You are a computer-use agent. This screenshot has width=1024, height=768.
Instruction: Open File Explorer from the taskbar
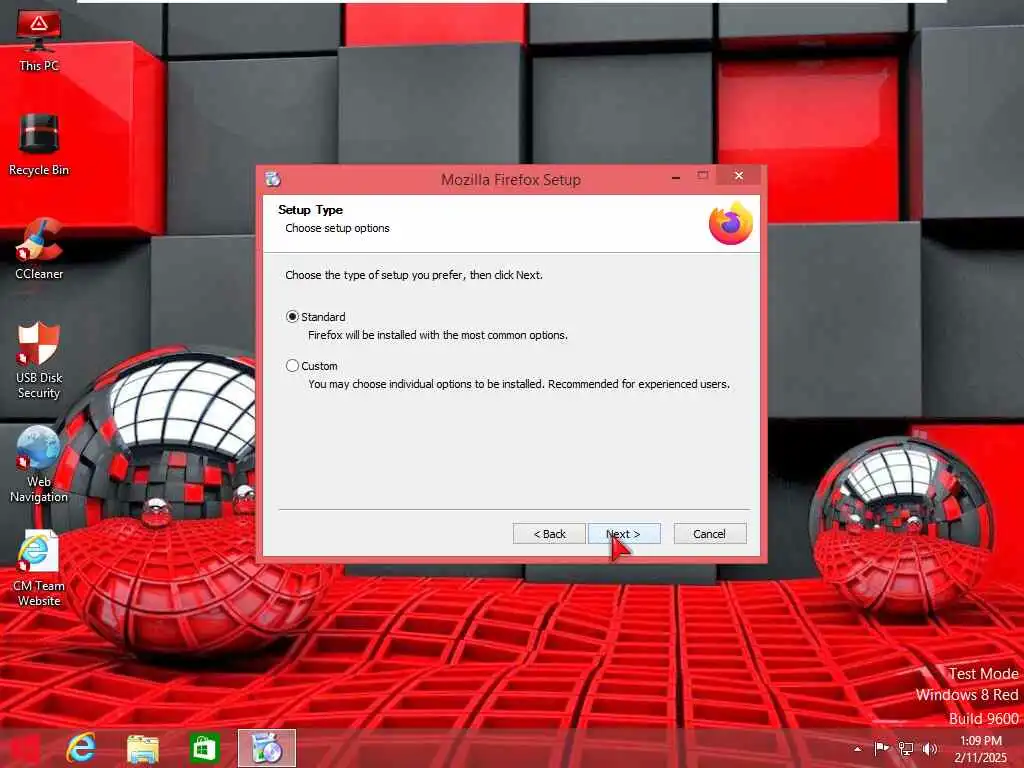[x=142, y=748]
